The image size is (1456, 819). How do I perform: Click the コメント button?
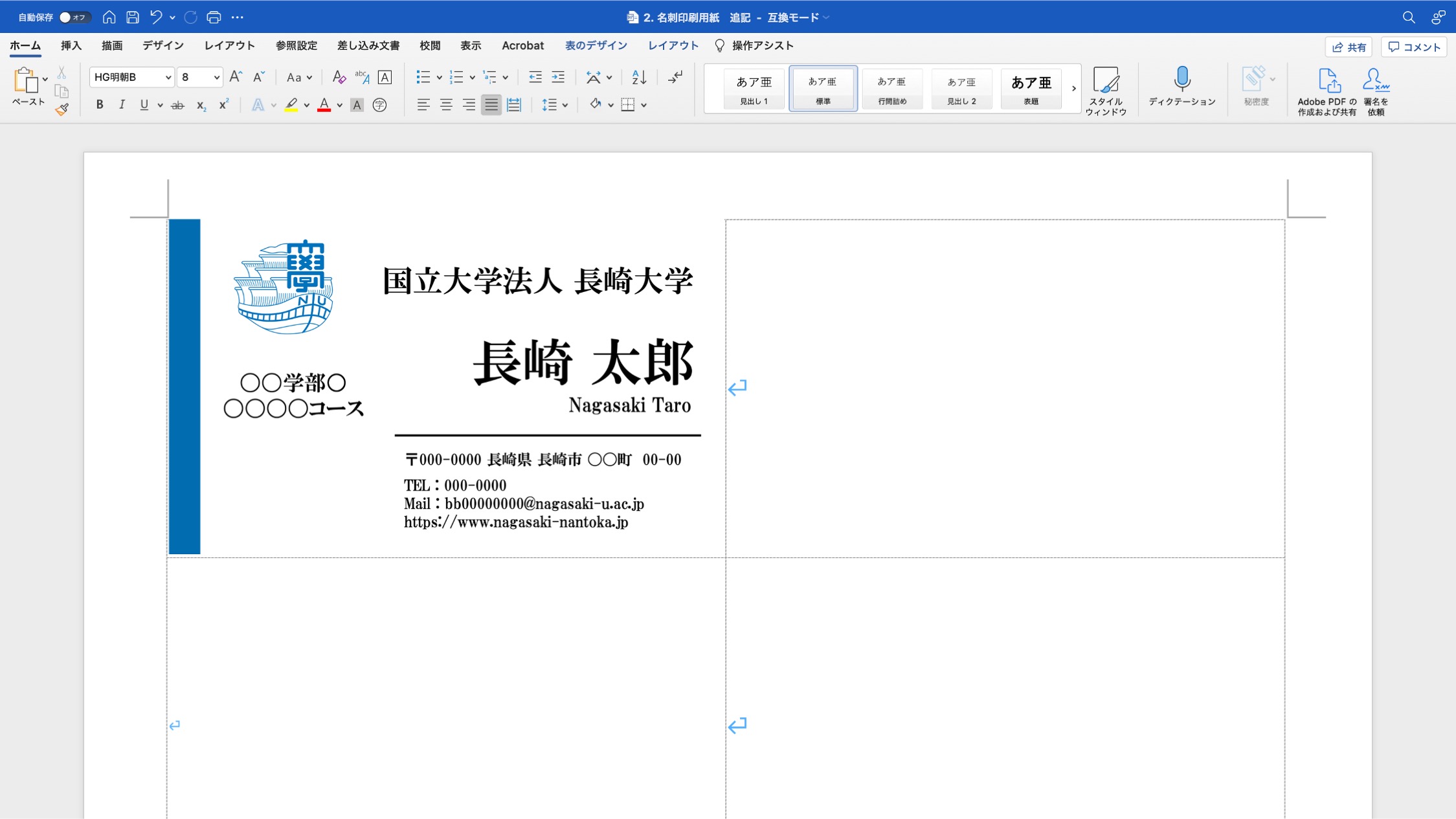[1415, 47]
